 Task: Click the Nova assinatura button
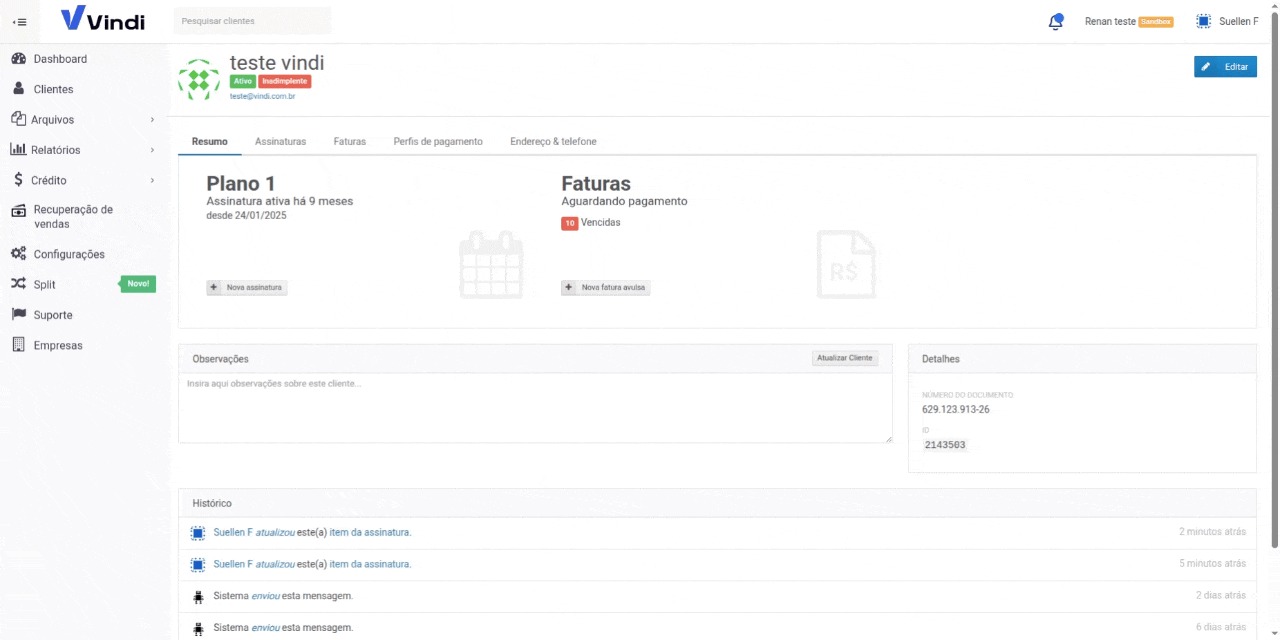point(247,288)
